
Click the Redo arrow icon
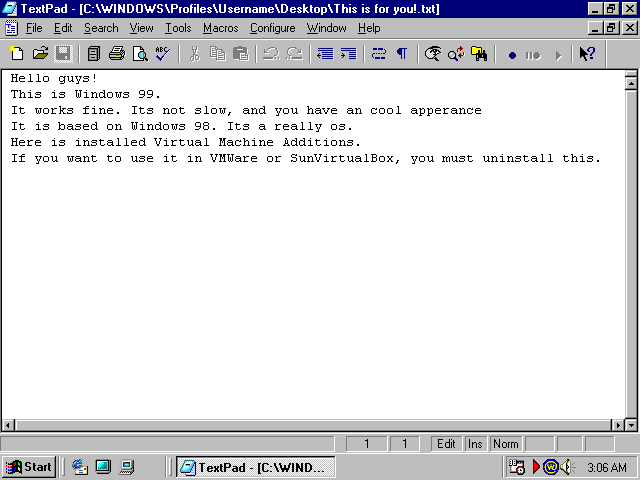[294, 53]
